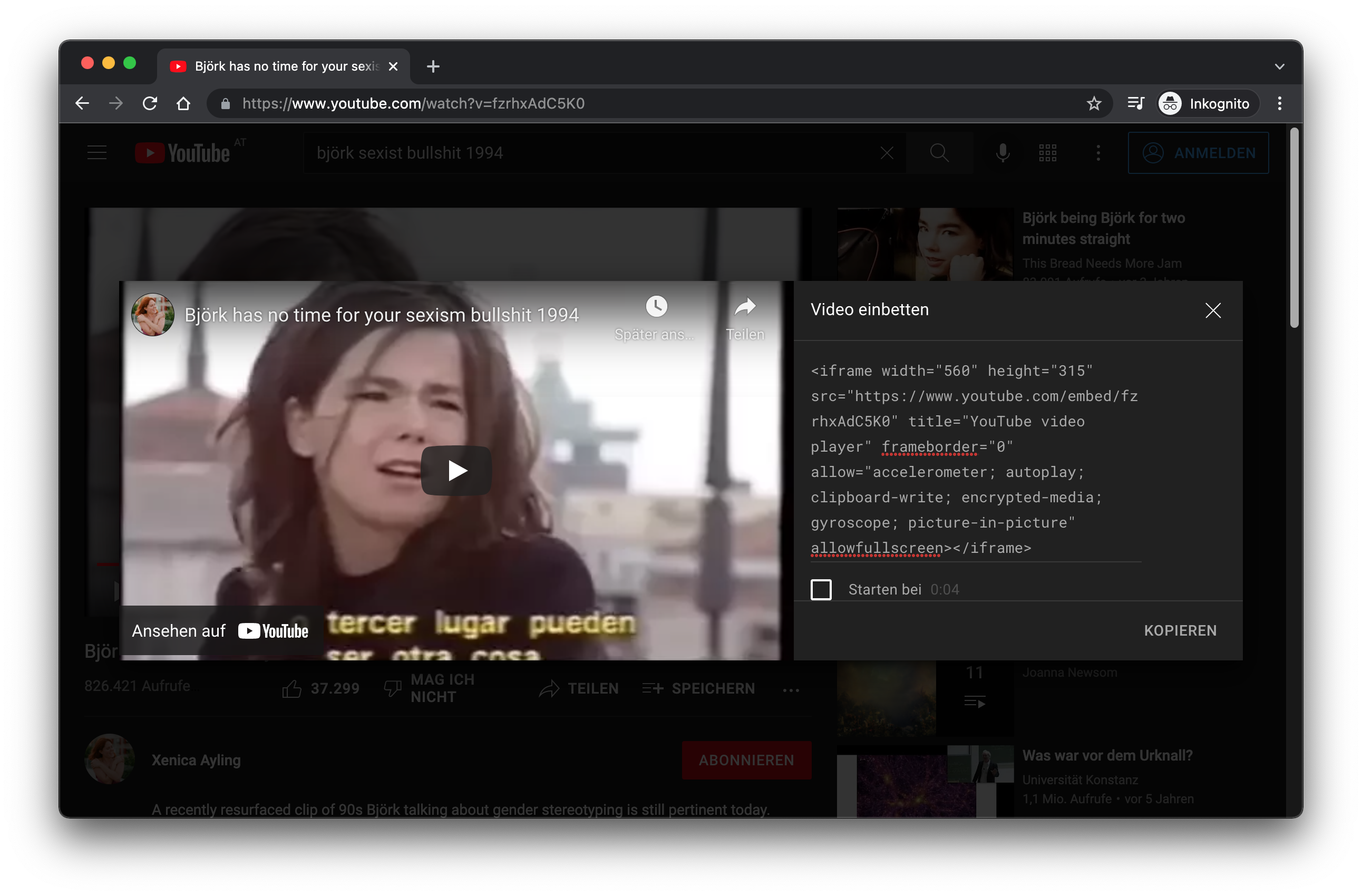Expand the tab search chevron

[1280, 66]
